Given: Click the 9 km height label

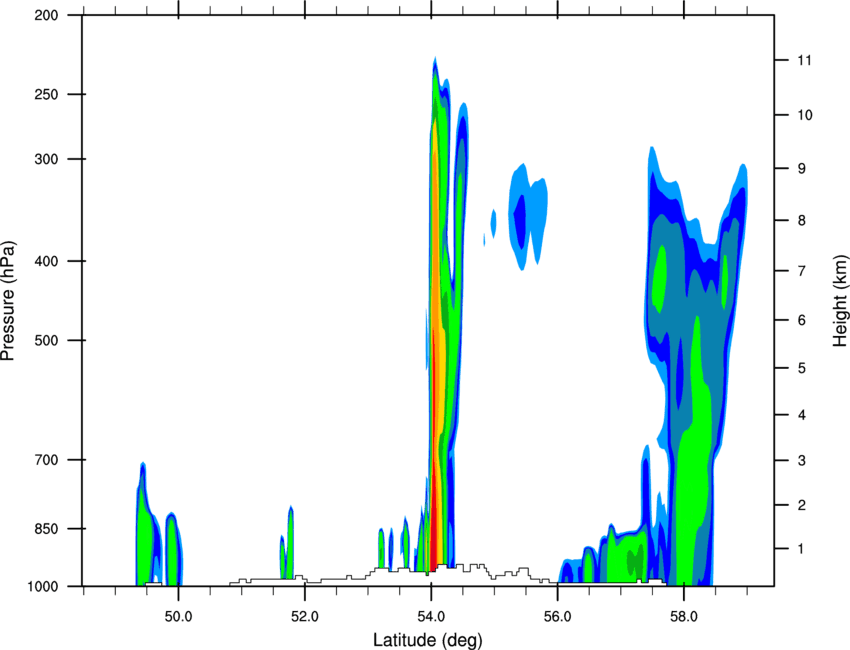Looking at the screenshot, I should pos(802,169).
